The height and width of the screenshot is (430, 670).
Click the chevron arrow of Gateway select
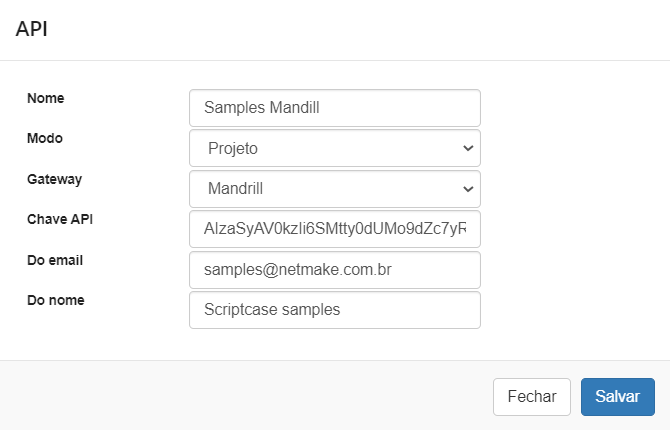pyautogui.click(x=467, y=188)
